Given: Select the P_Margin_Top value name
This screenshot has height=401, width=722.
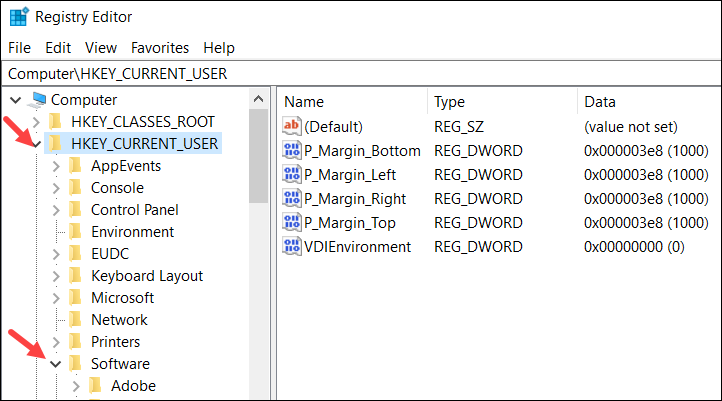Looking at the screenshot, I should (350, 223).
